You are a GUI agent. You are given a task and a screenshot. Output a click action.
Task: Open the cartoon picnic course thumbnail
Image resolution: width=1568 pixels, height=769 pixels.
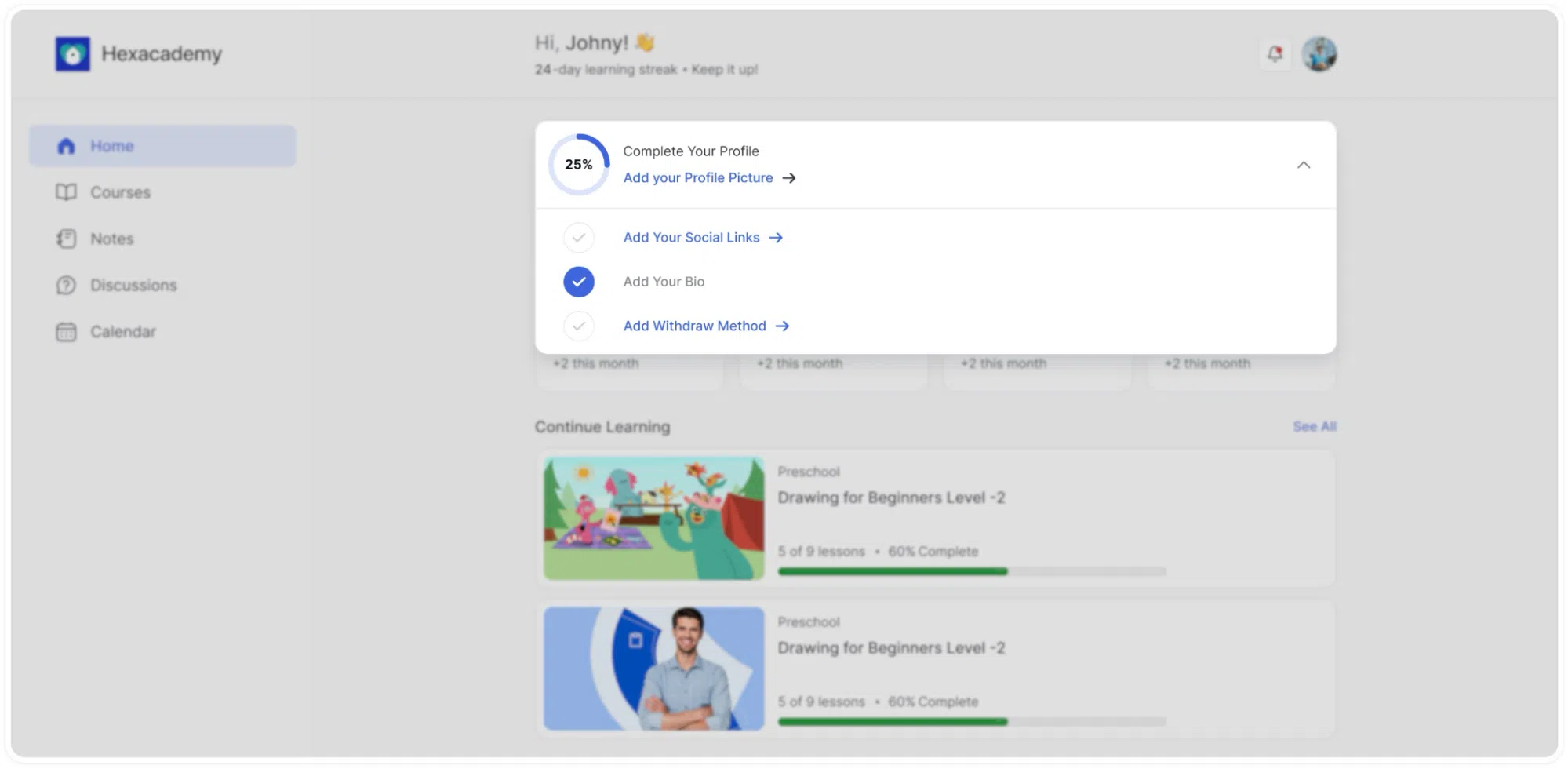click(653, 519)
